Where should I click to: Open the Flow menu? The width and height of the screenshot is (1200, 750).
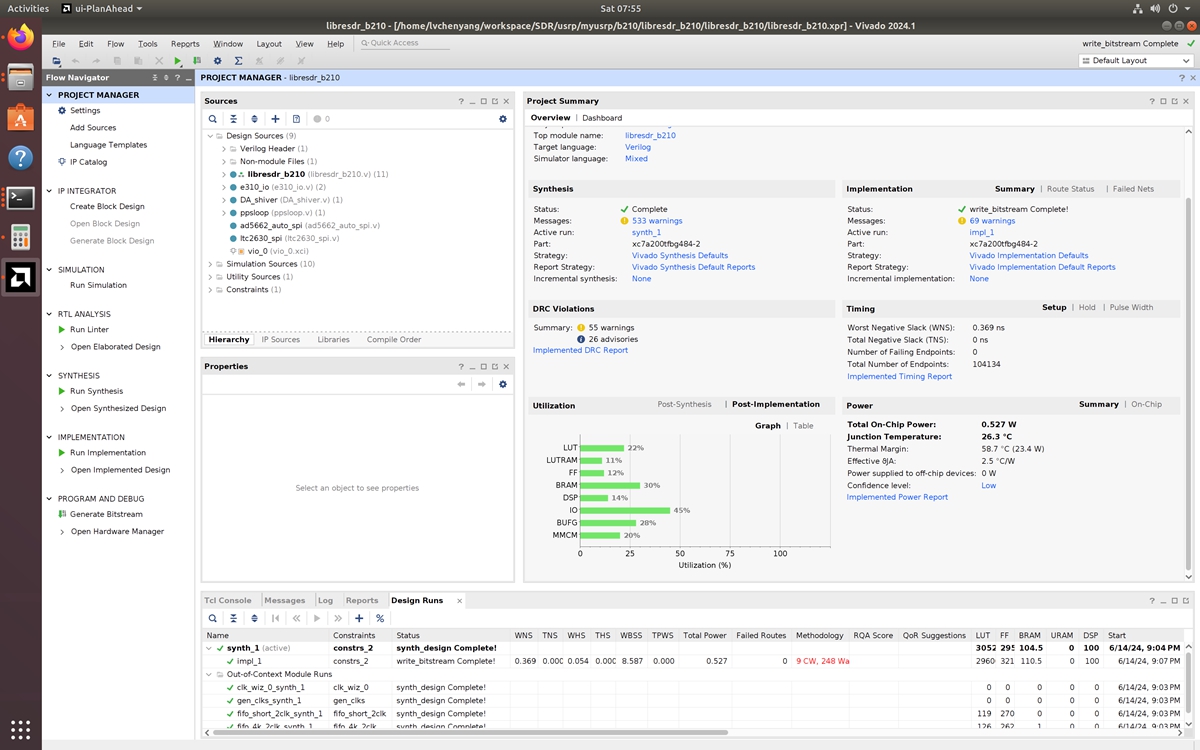click(115, 44)
